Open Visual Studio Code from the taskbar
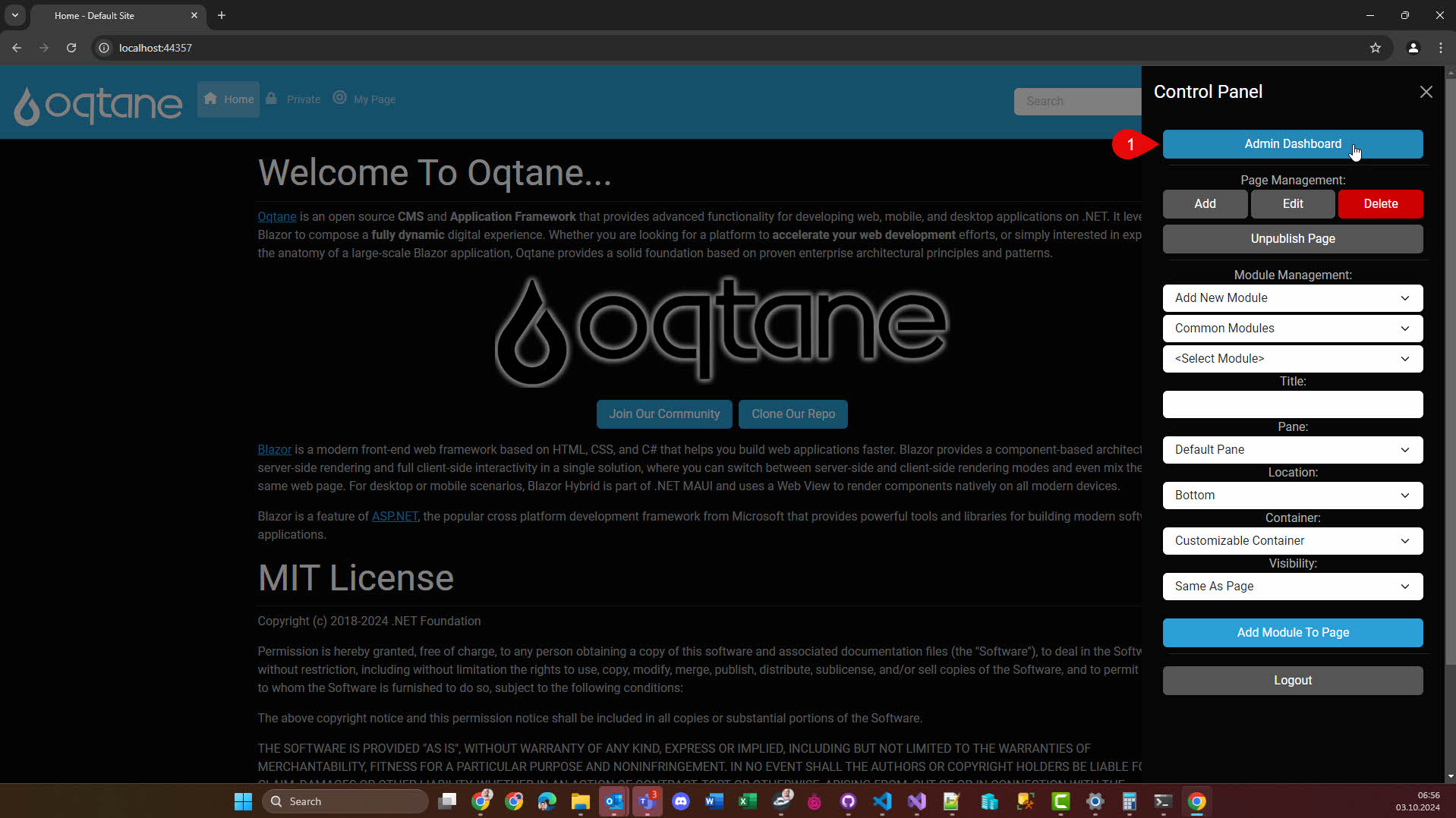Image resolution: width=1456 pixels, height=818 pixels. pyautogui.click(x=881, y=801)
